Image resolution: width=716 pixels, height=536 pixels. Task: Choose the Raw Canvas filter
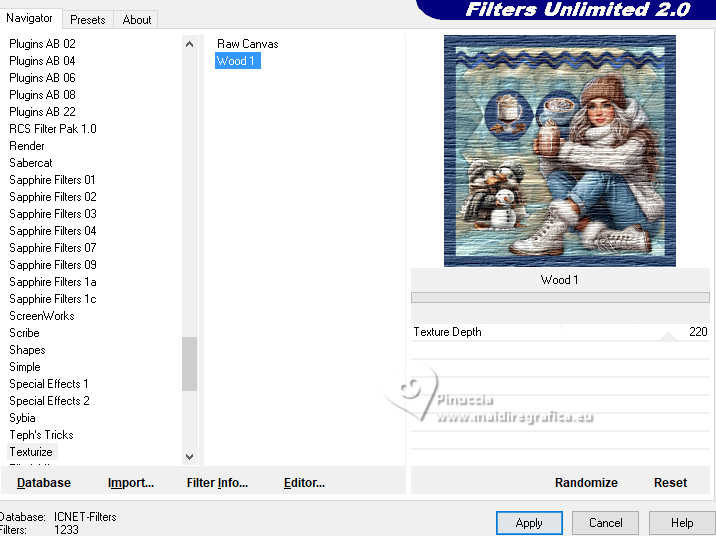pos(247,44)
